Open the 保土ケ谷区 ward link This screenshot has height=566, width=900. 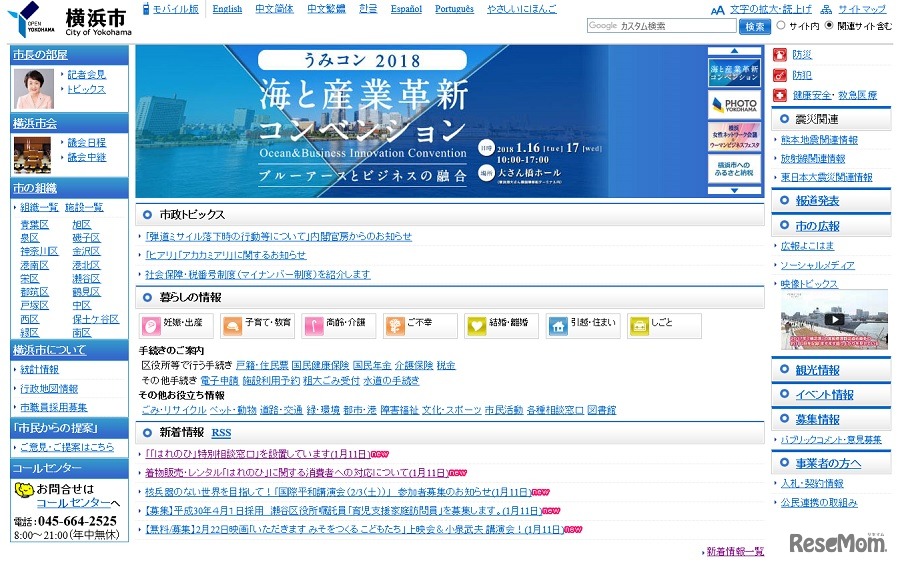tap(95, 319)
